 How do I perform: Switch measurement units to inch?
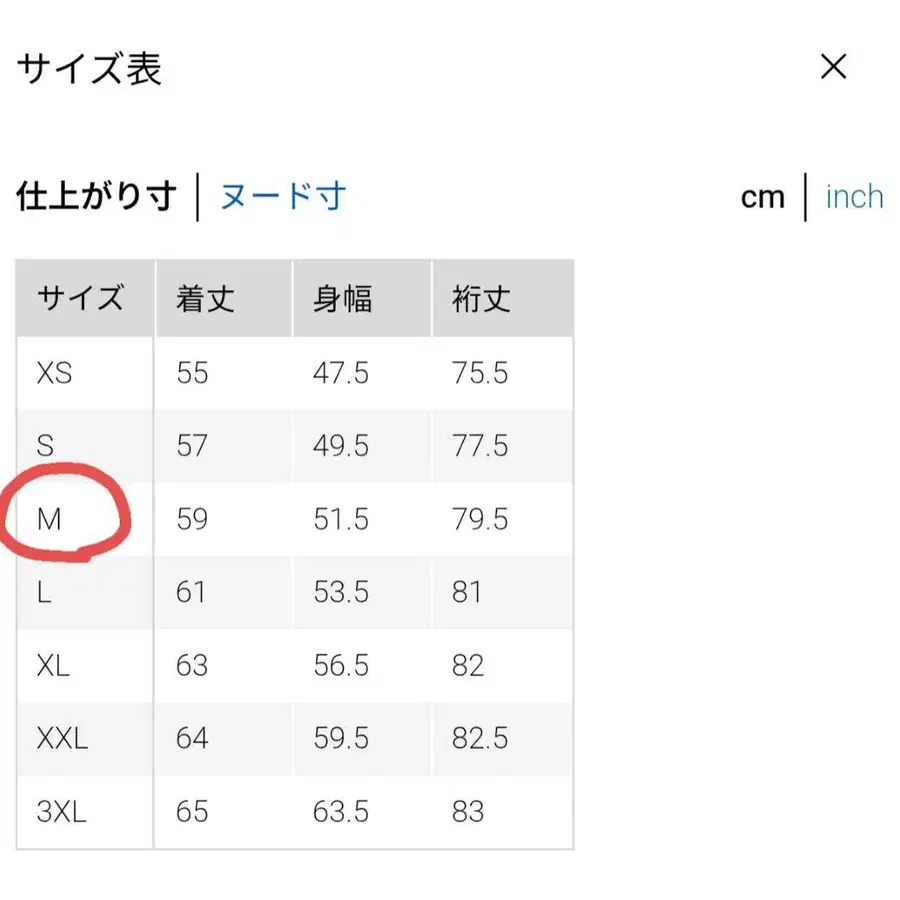[x=853, y=197]
